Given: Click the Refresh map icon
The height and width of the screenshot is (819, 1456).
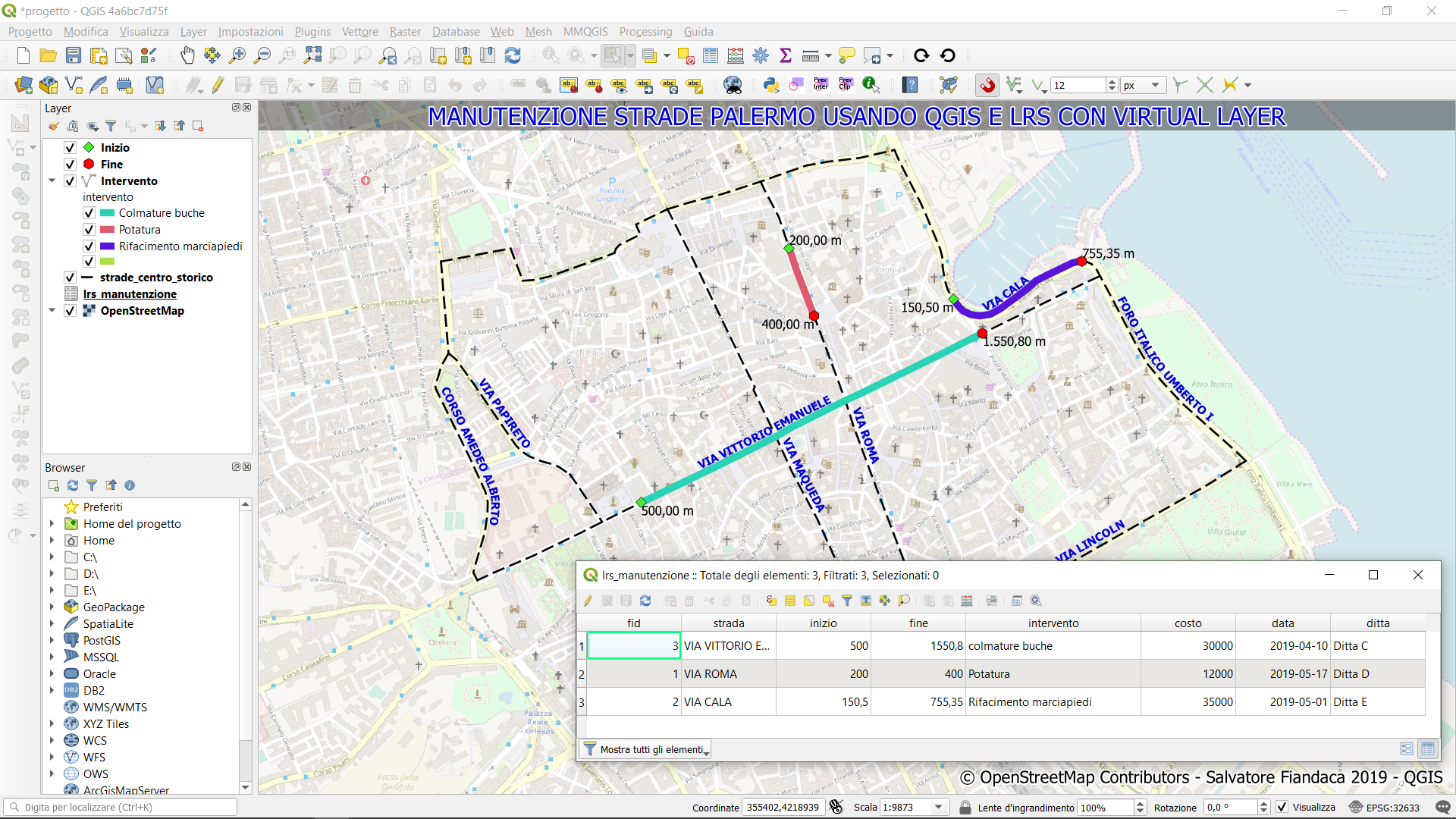Looking at the screenshot, I should click(513, 55).
